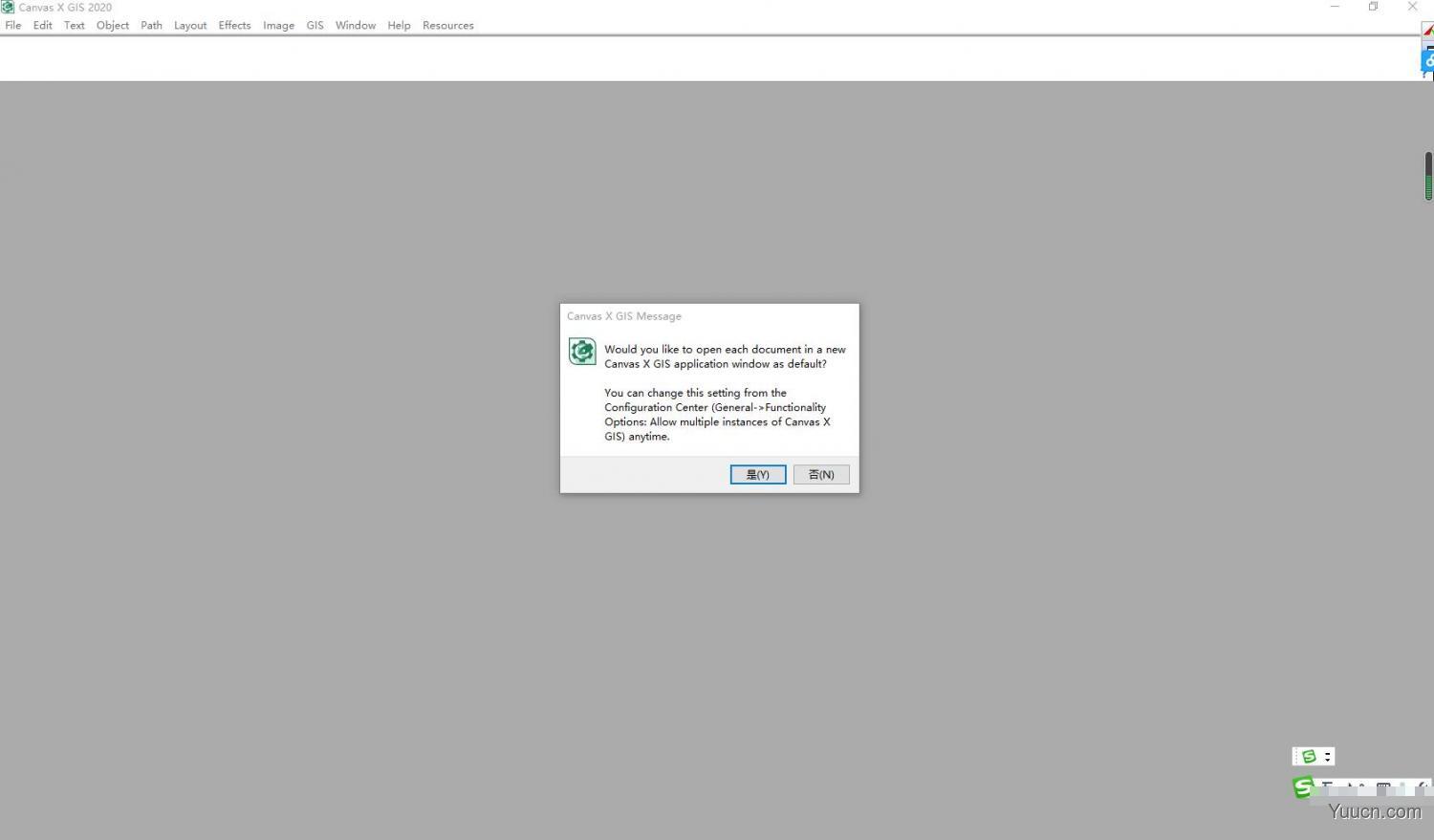Close the Canvas X GIS 2020 window
The height and width of the screenshot is (840, 1434).
1413,7
